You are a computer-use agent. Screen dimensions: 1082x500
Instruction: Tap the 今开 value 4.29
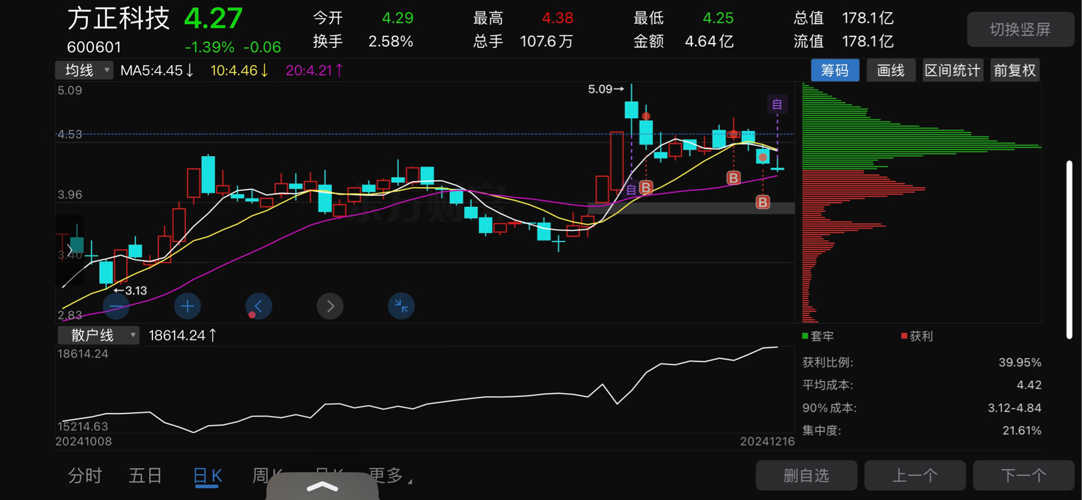pos(398,18)
